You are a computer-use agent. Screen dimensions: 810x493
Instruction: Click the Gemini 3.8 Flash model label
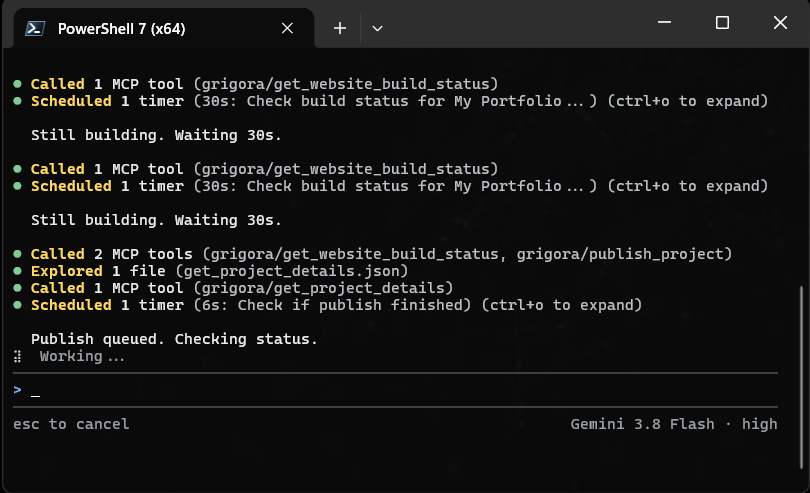[642, 424]
